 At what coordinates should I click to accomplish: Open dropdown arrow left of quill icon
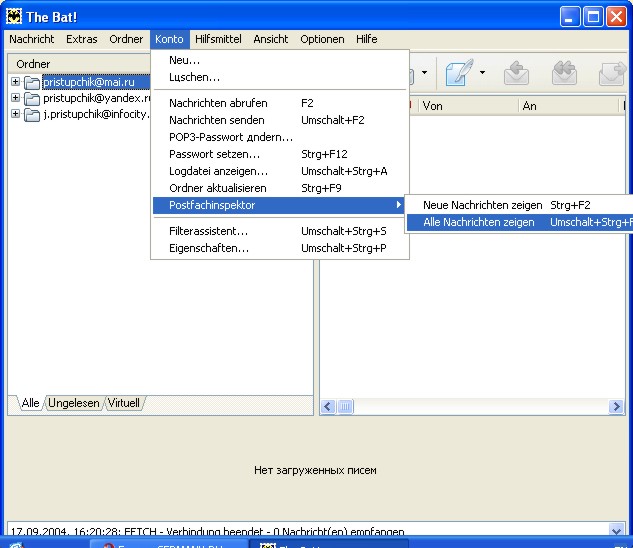[x=424, y=73]
